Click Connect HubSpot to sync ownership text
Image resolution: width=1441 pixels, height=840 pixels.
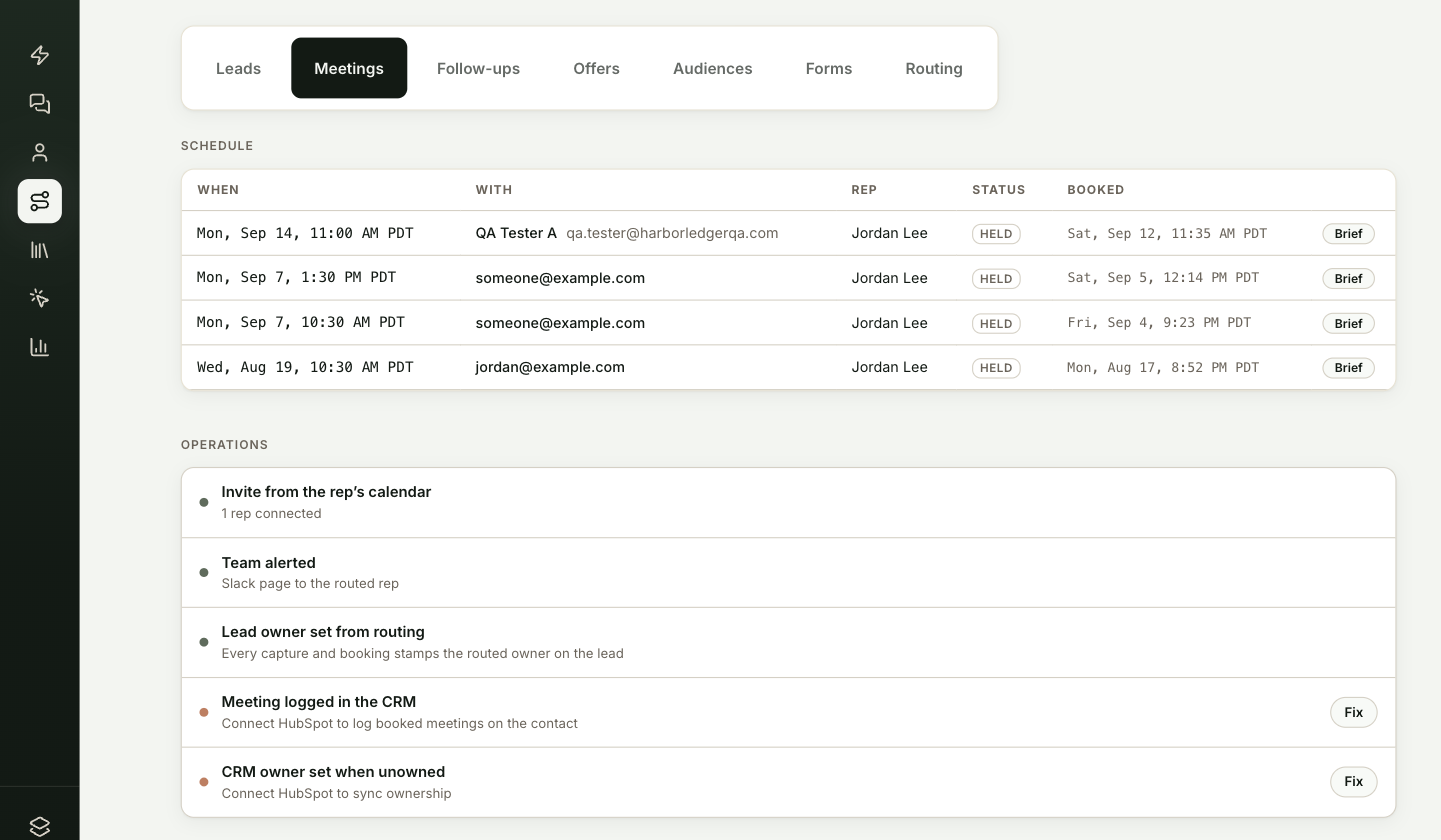click(336, 793)
